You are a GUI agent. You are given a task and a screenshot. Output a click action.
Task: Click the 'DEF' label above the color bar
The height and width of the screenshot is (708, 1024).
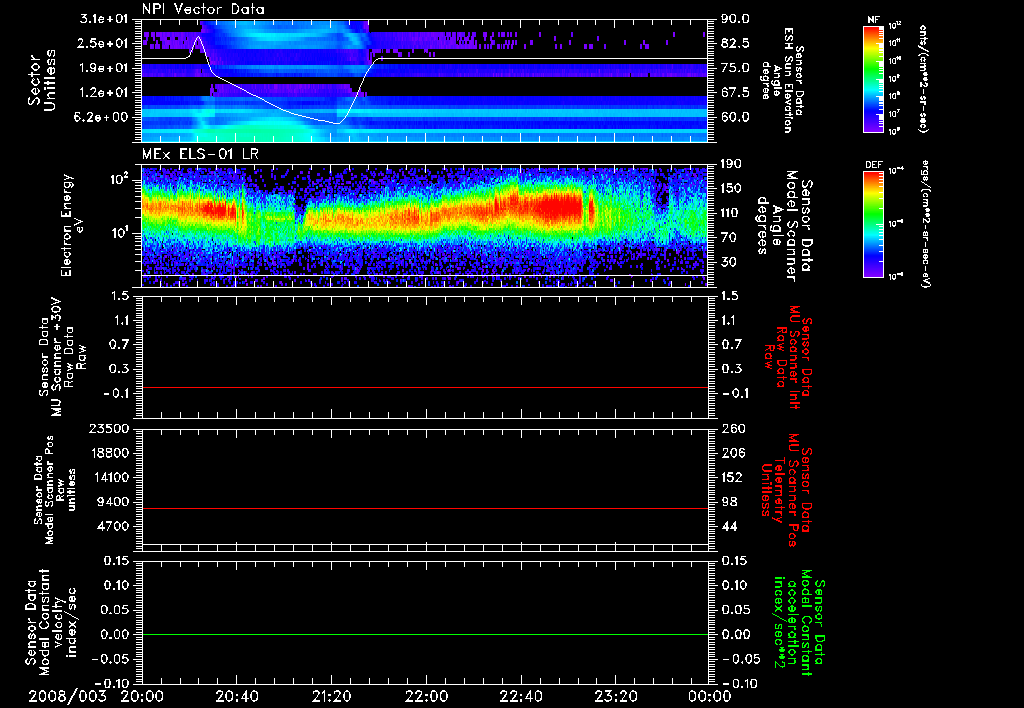click(873, 165)
